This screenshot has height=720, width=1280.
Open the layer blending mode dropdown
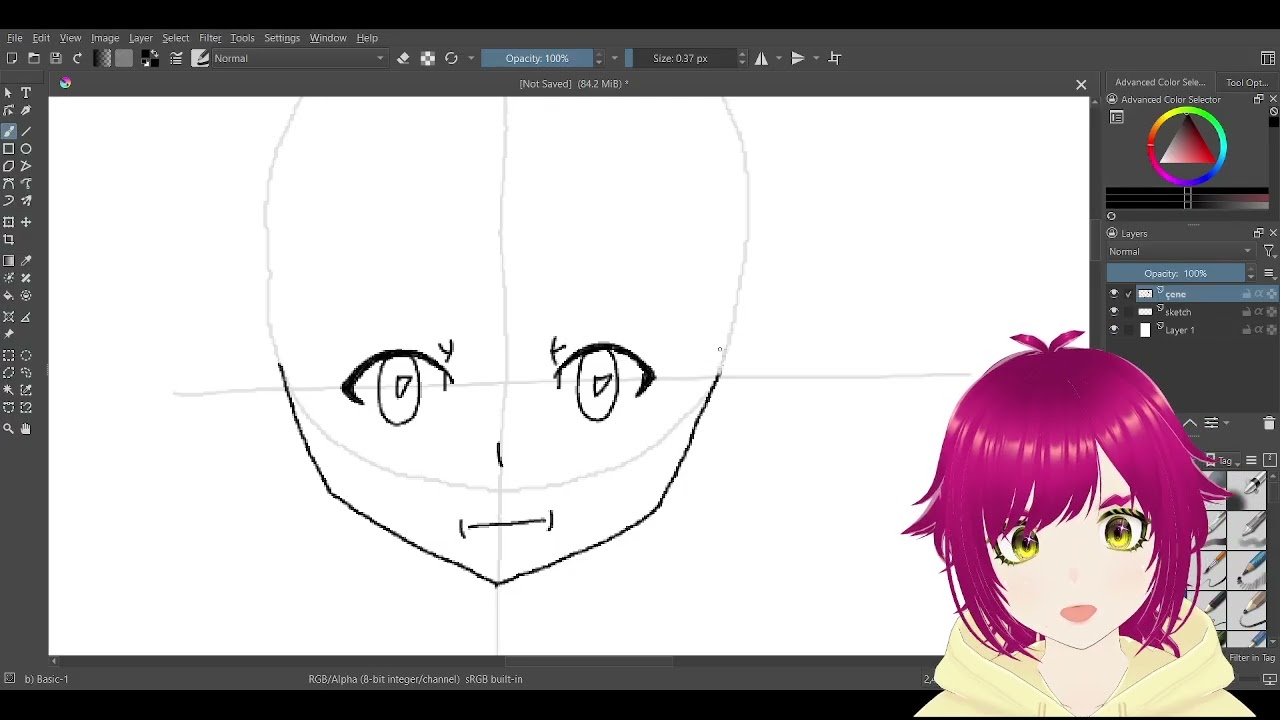(x=1180, y=252)
